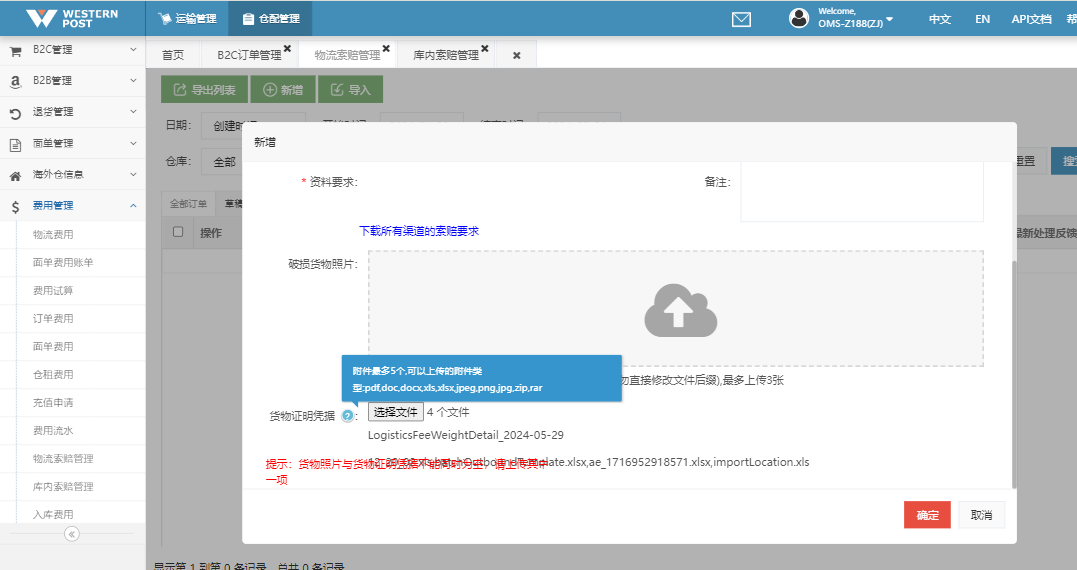Click the Western Post logo

pos(72,18)
